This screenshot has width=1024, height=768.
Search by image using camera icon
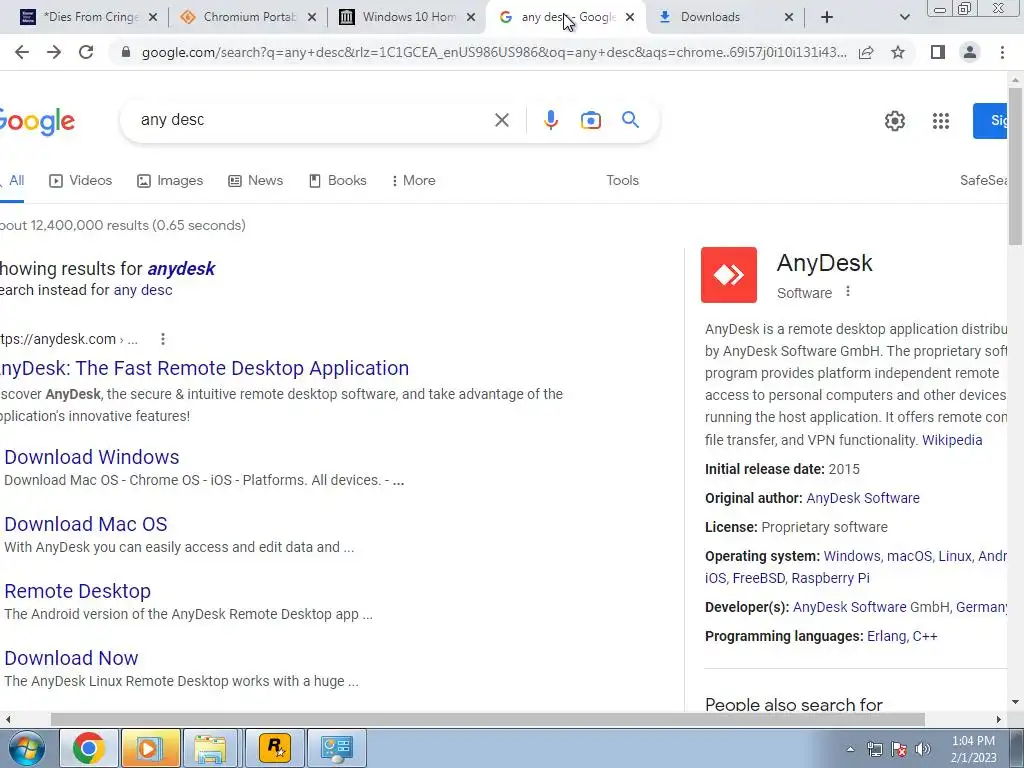(590, 120)
